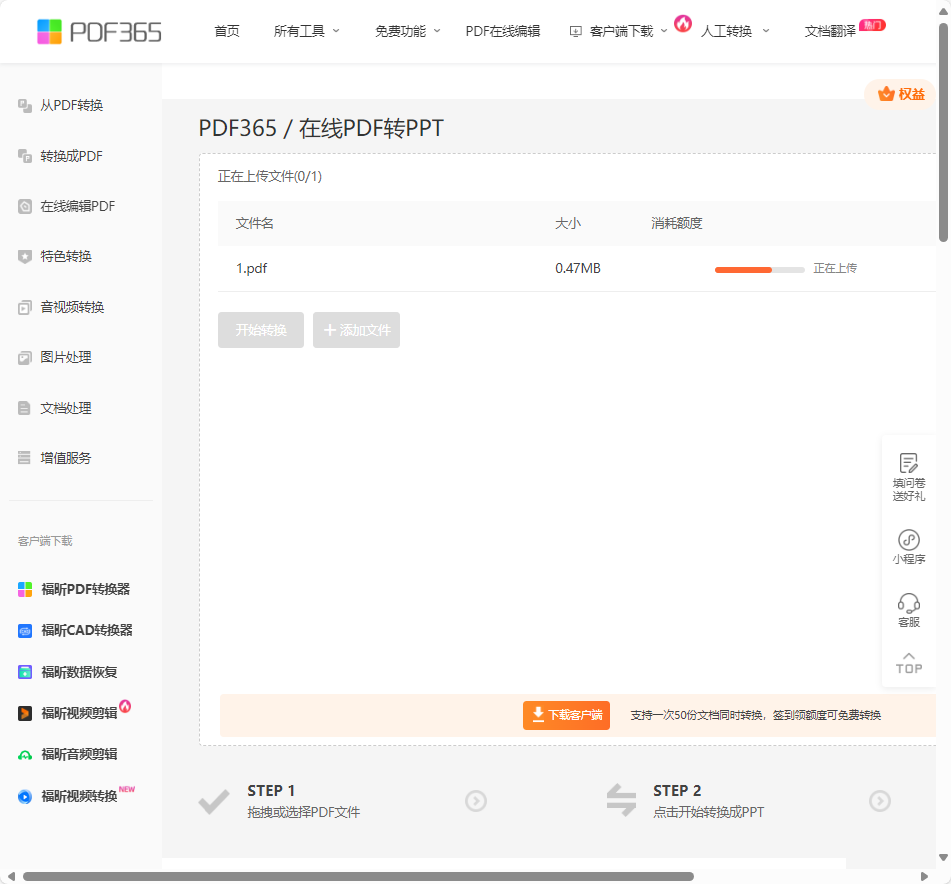Click the scroll-down arrow of the vertical scrollbar
This screenshot has height=884, width=951.
[943, 857]
